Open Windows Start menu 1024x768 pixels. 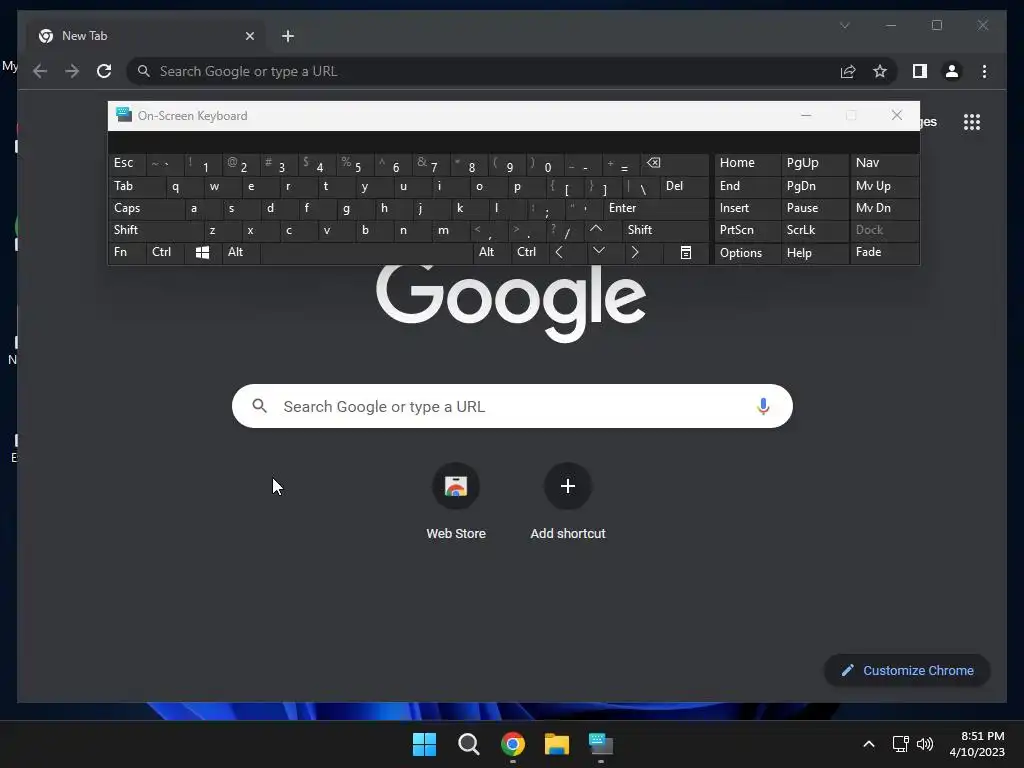coord(424,744)
